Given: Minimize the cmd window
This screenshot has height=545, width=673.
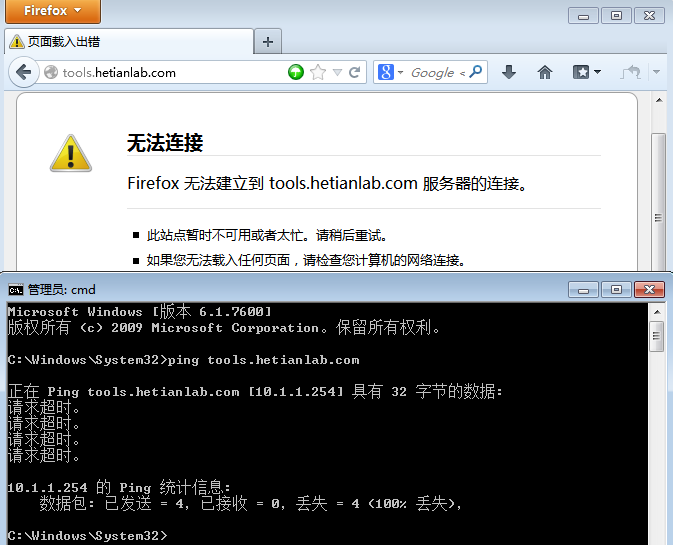Looking at the screenshot, I should coord(583,290).
